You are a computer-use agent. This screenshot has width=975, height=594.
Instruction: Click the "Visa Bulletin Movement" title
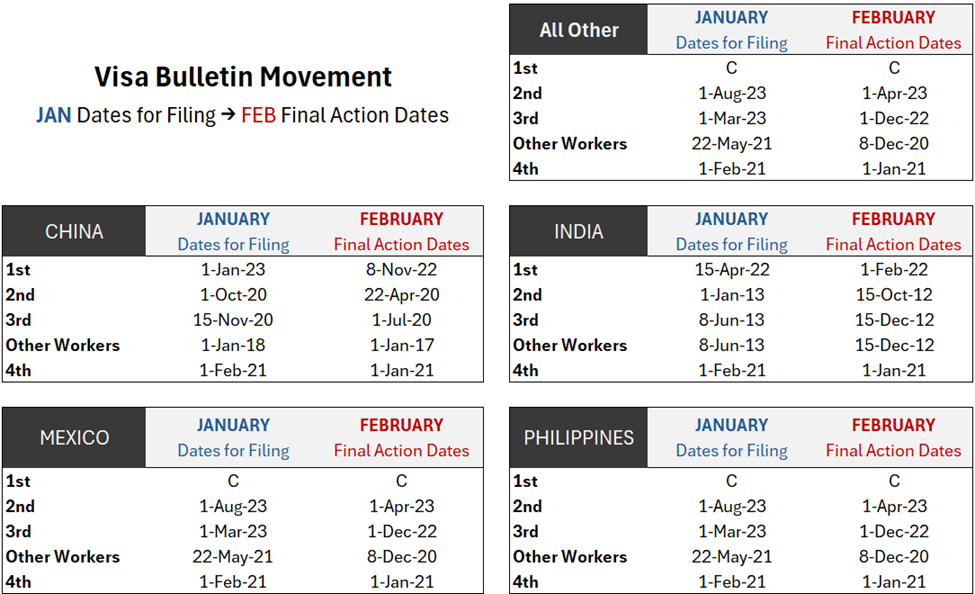[x=243, y=78]
